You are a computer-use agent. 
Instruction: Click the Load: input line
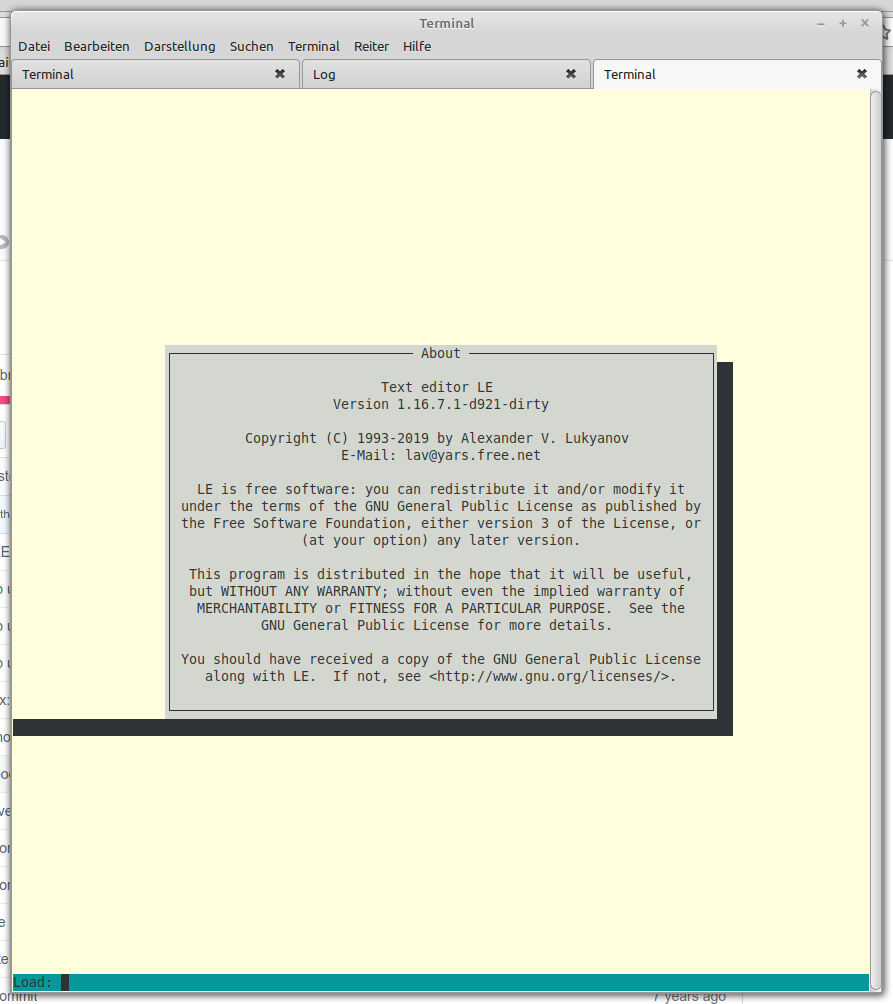(x=440, y=982)
